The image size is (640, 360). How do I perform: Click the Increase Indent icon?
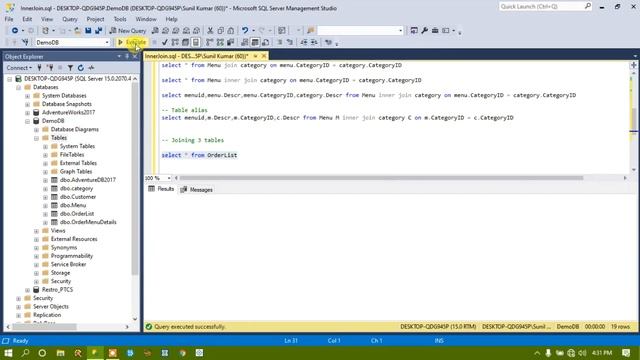(314, 42)
